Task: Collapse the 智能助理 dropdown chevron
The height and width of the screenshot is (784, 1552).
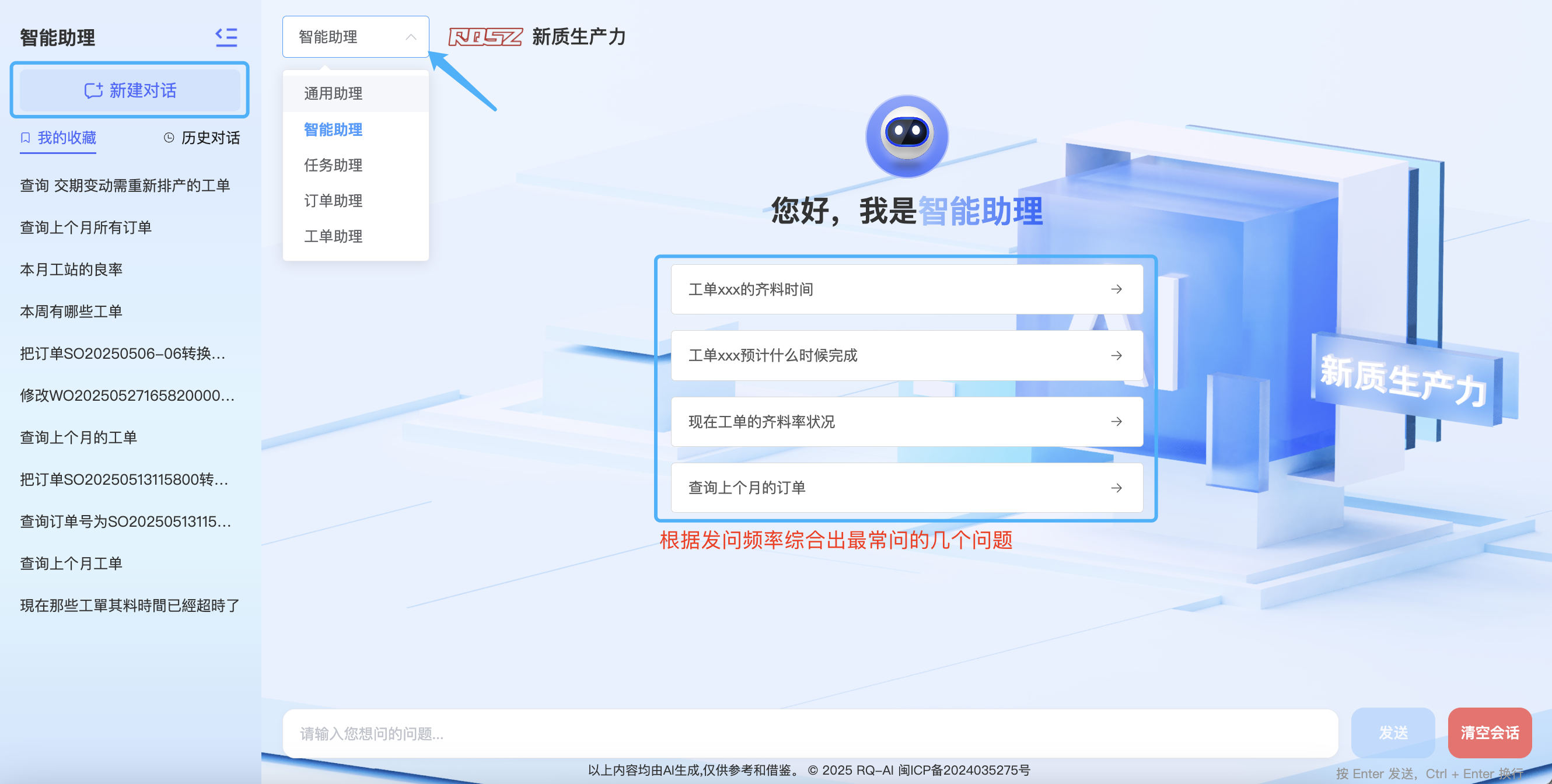Action: (411, 37)
